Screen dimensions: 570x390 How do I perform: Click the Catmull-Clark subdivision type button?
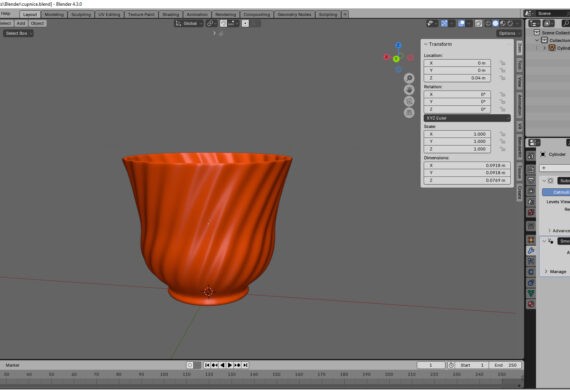tap(556, 192)
